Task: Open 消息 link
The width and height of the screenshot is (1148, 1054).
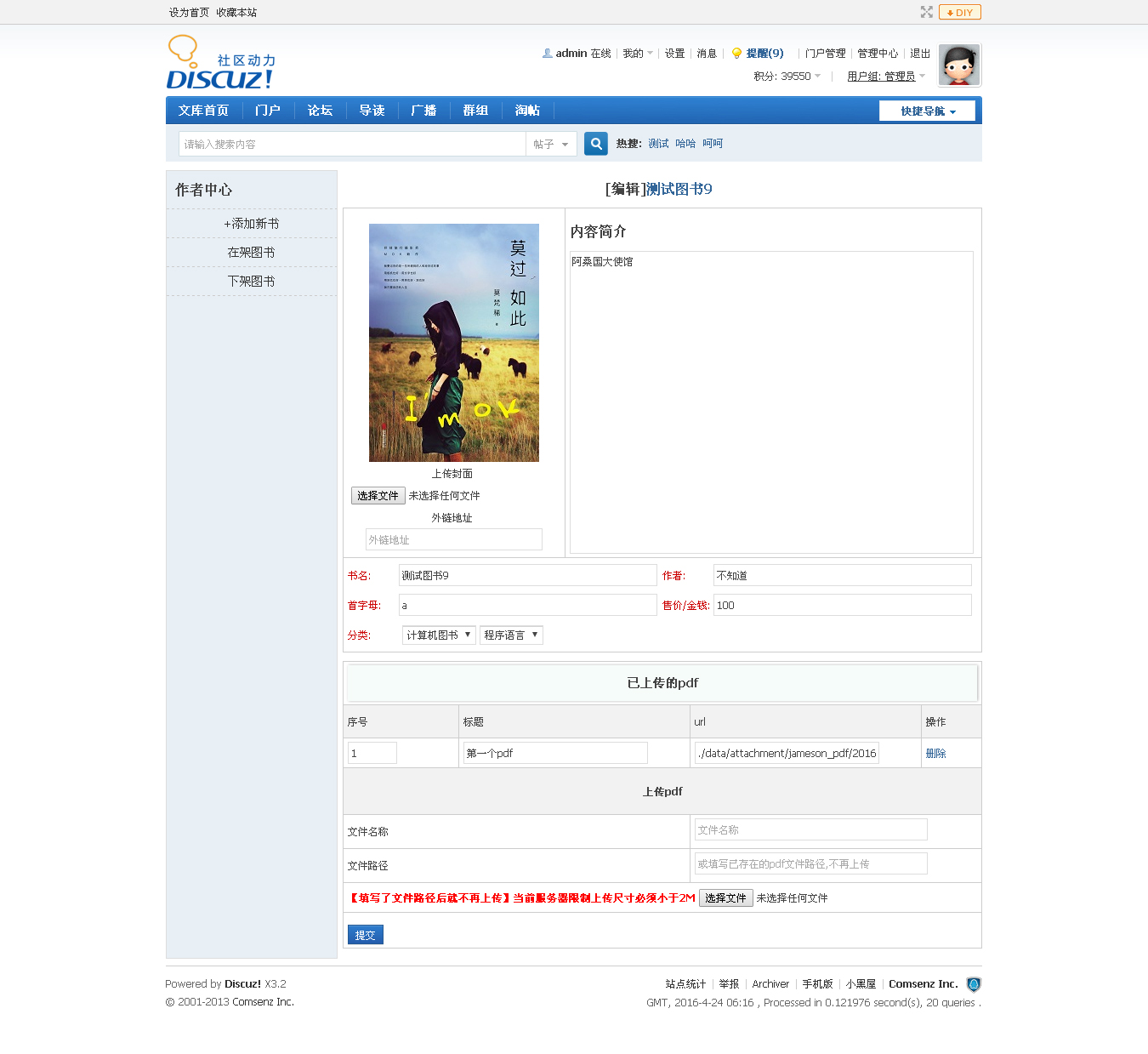Action: pyautogui.click(x=707, y=53)
